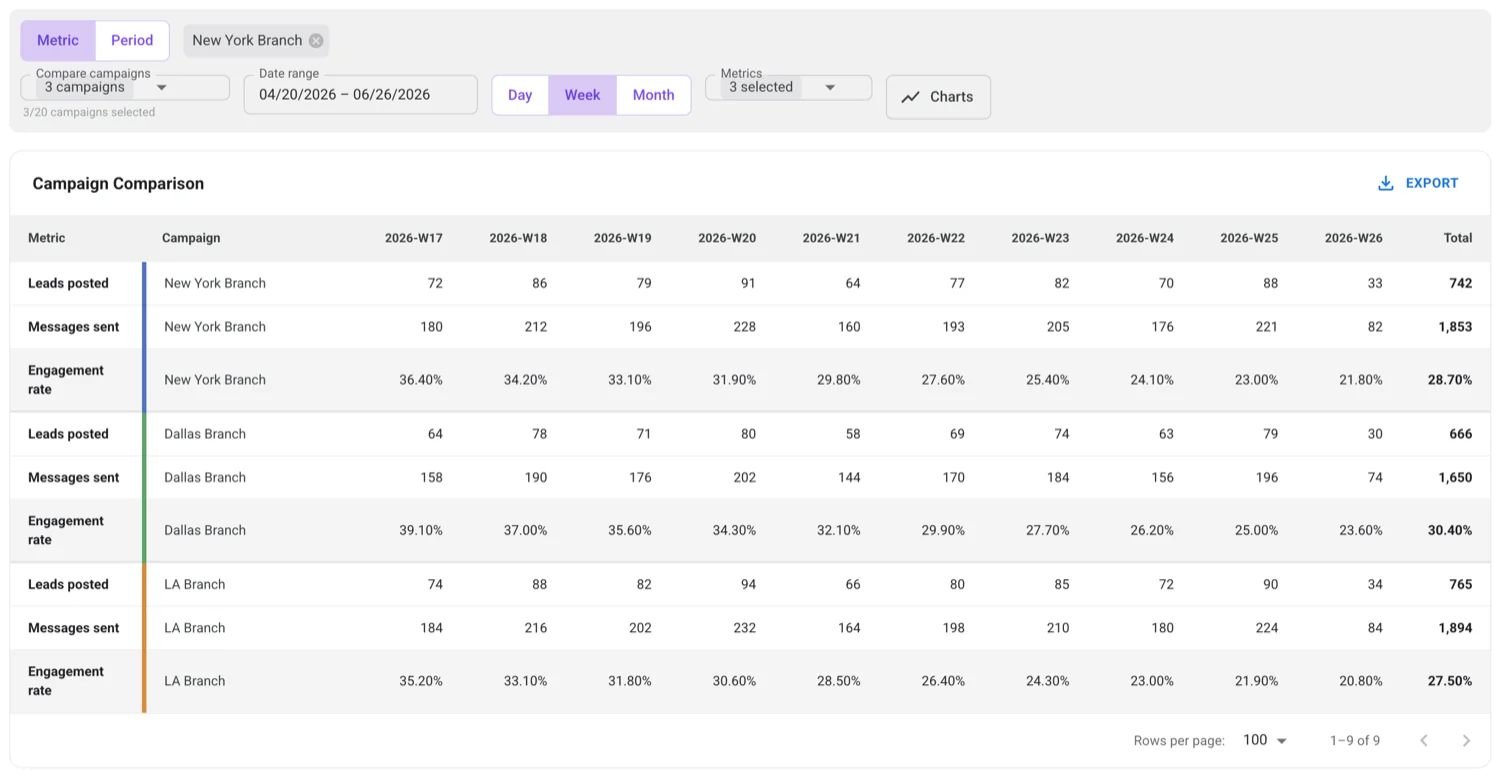Edit the date range field
The width and height of the screenshot is (1500, 777).
pyautogui.click(x=360, y=95)
